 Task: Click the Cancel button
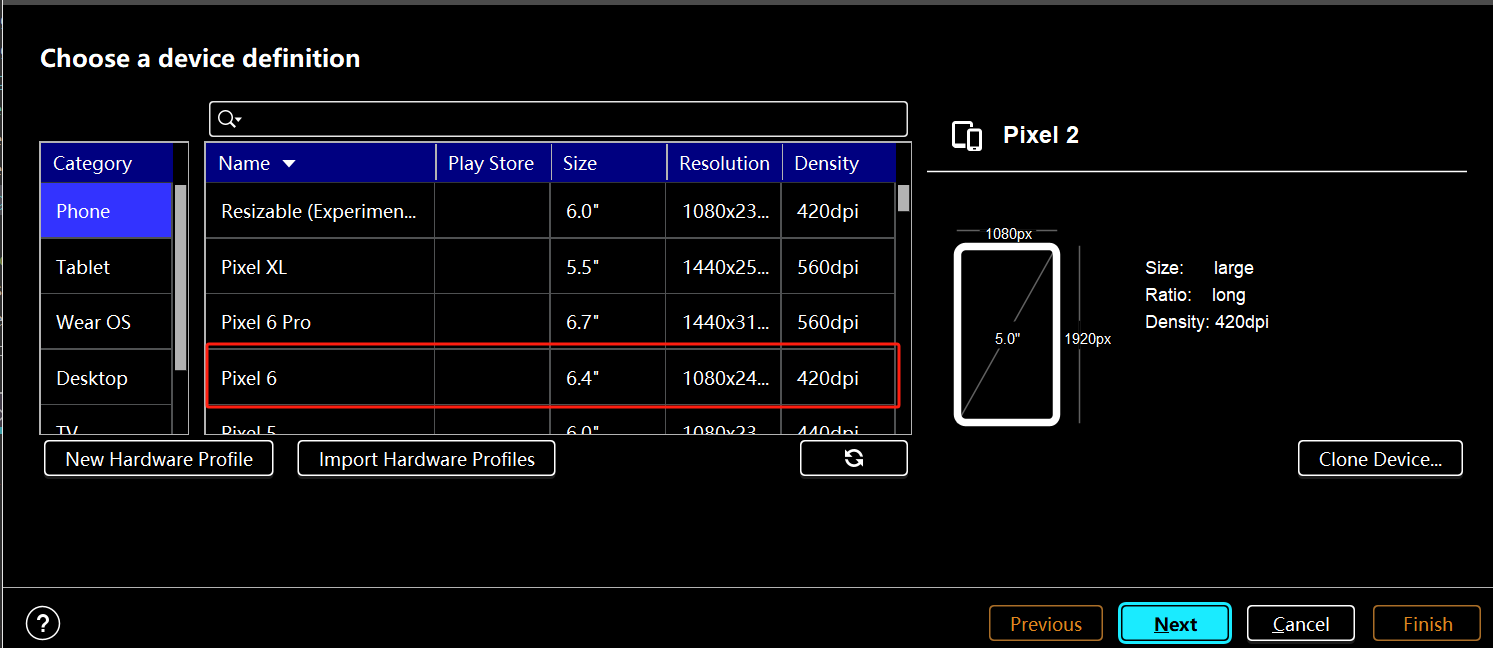tap(1301, 624)
